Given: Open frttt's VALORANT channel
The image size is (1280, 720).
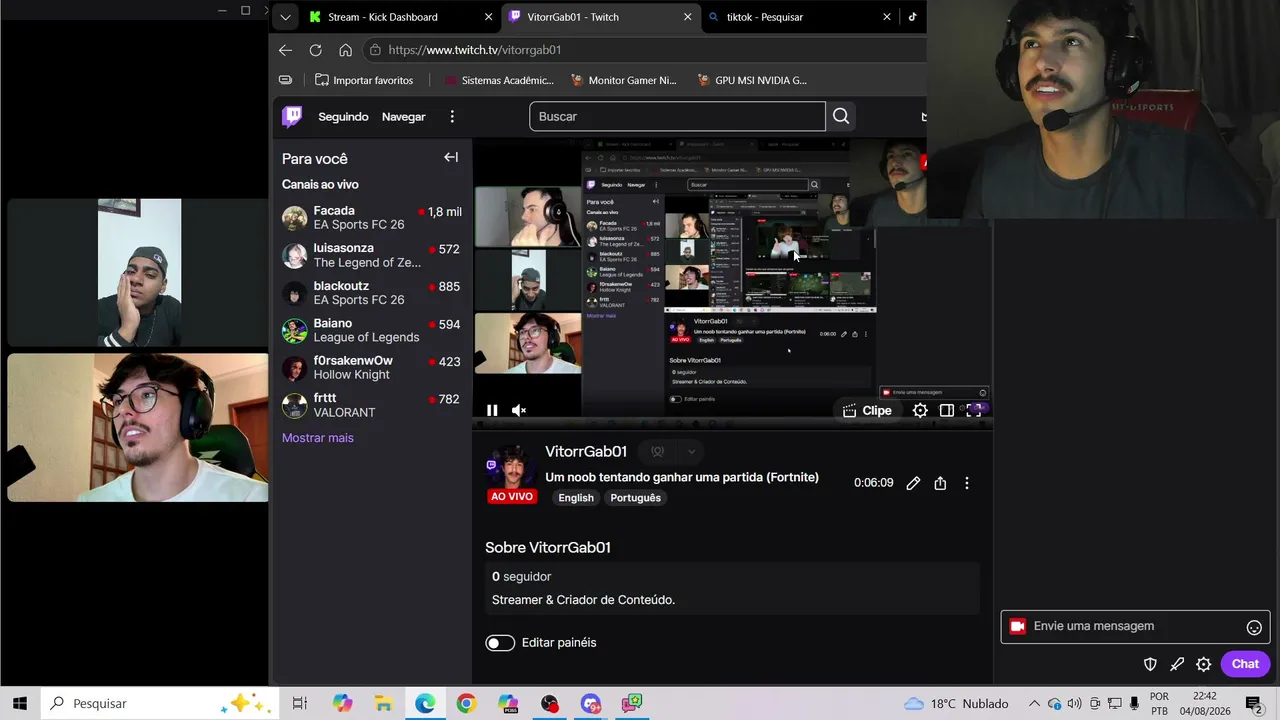Looking at the screenshot, I should tap(372, 405).
